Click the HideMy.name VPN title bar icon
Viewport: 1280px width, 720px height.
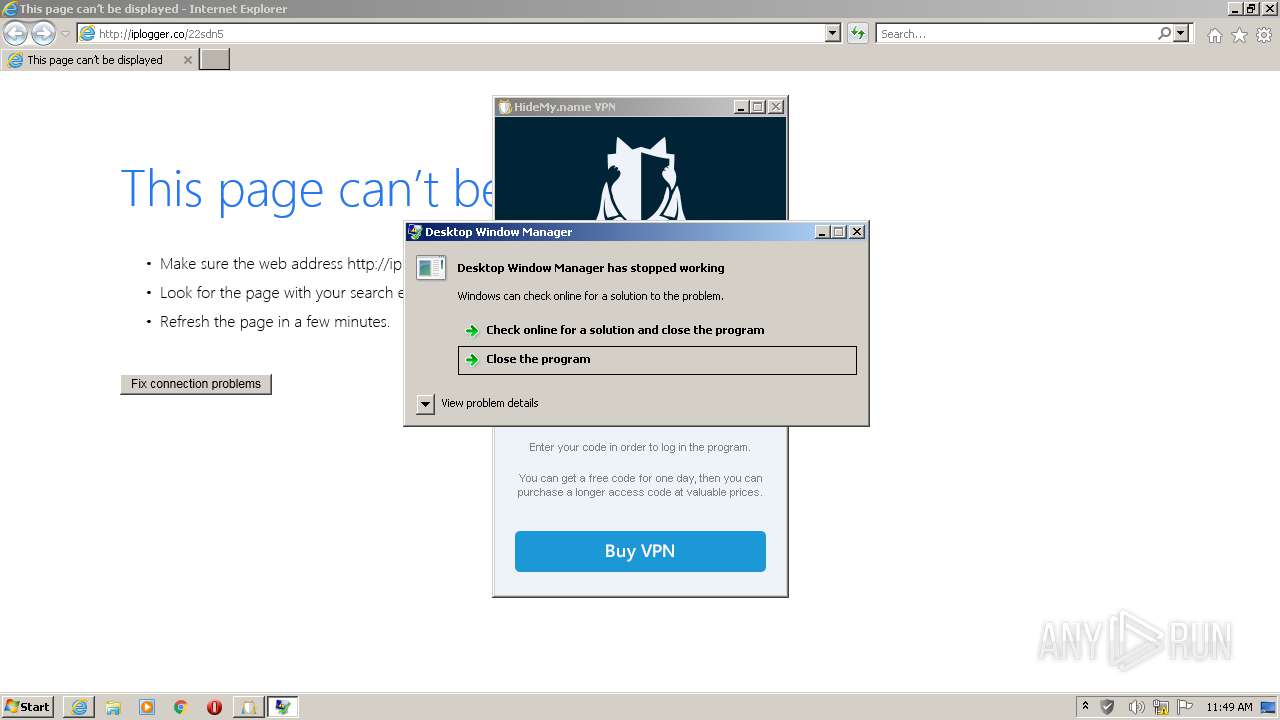tap(505, 107)
